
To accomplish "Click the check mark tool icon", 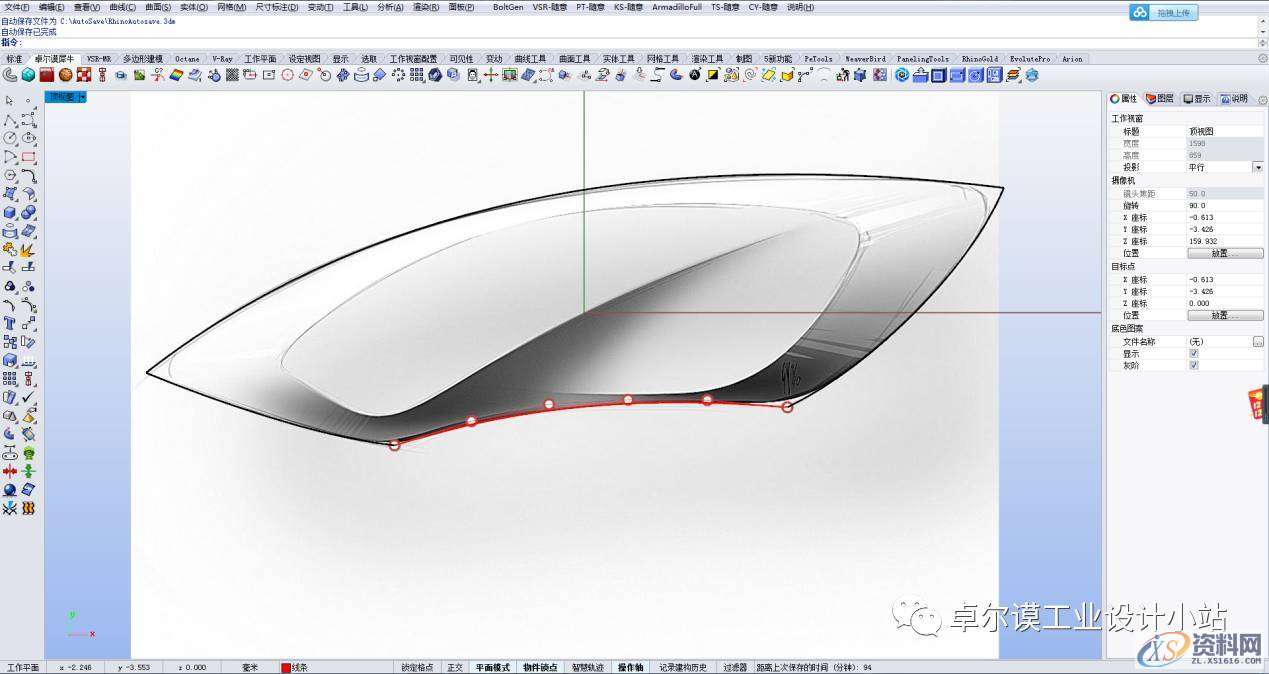I will [28, 397].
